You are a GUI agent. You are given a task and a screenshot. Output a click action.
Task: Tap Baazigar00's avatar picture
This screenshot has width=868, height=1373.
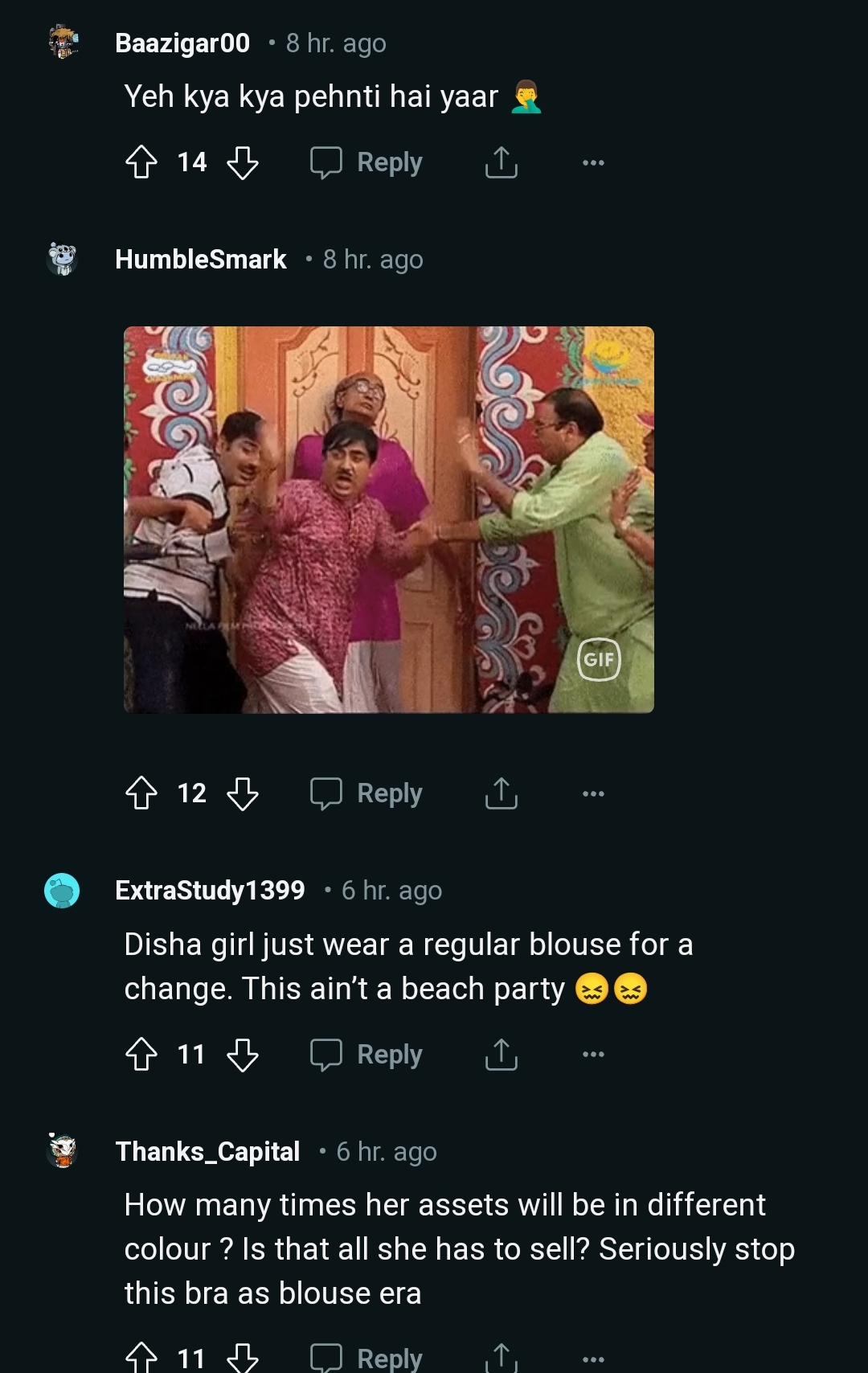pyautogui.click(x=63, y=42)
